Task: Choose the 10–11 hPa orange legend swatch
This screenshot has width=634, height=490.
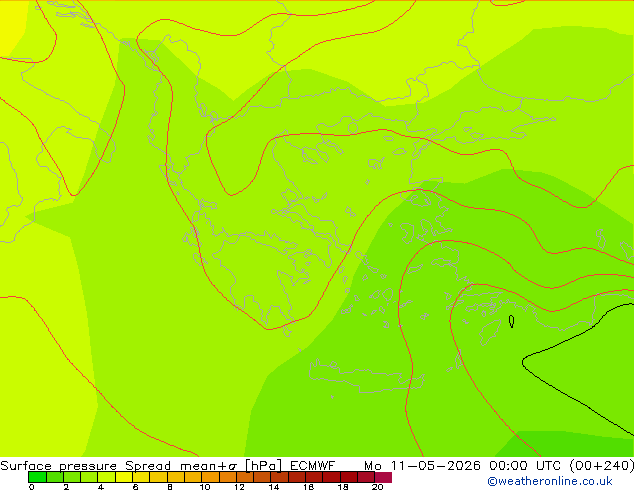Action: [210, 477]
